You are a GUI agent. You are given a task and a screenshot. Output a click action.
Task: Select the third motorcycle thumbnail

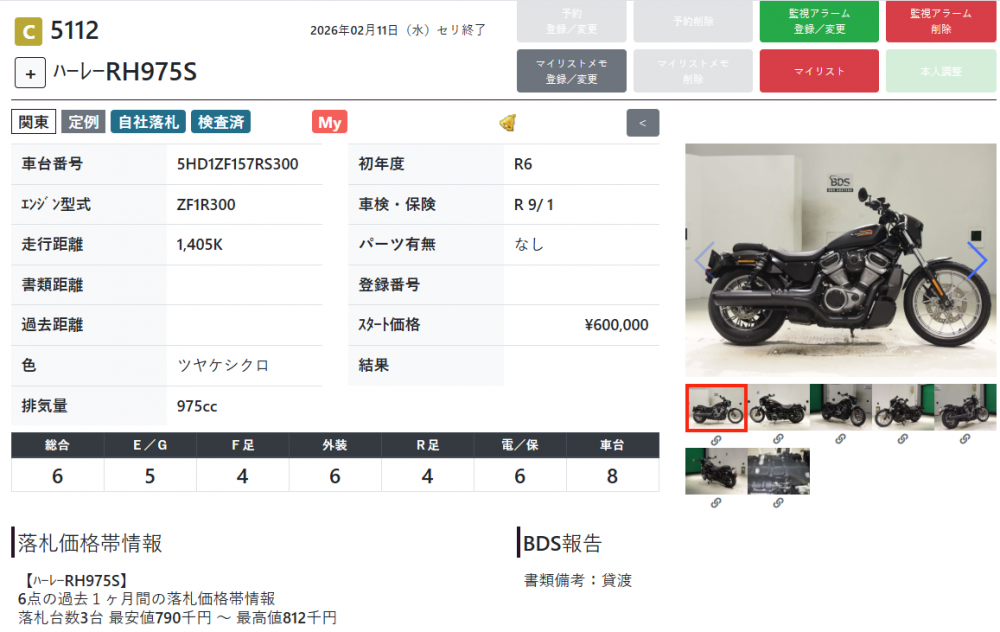coord(841,406)
